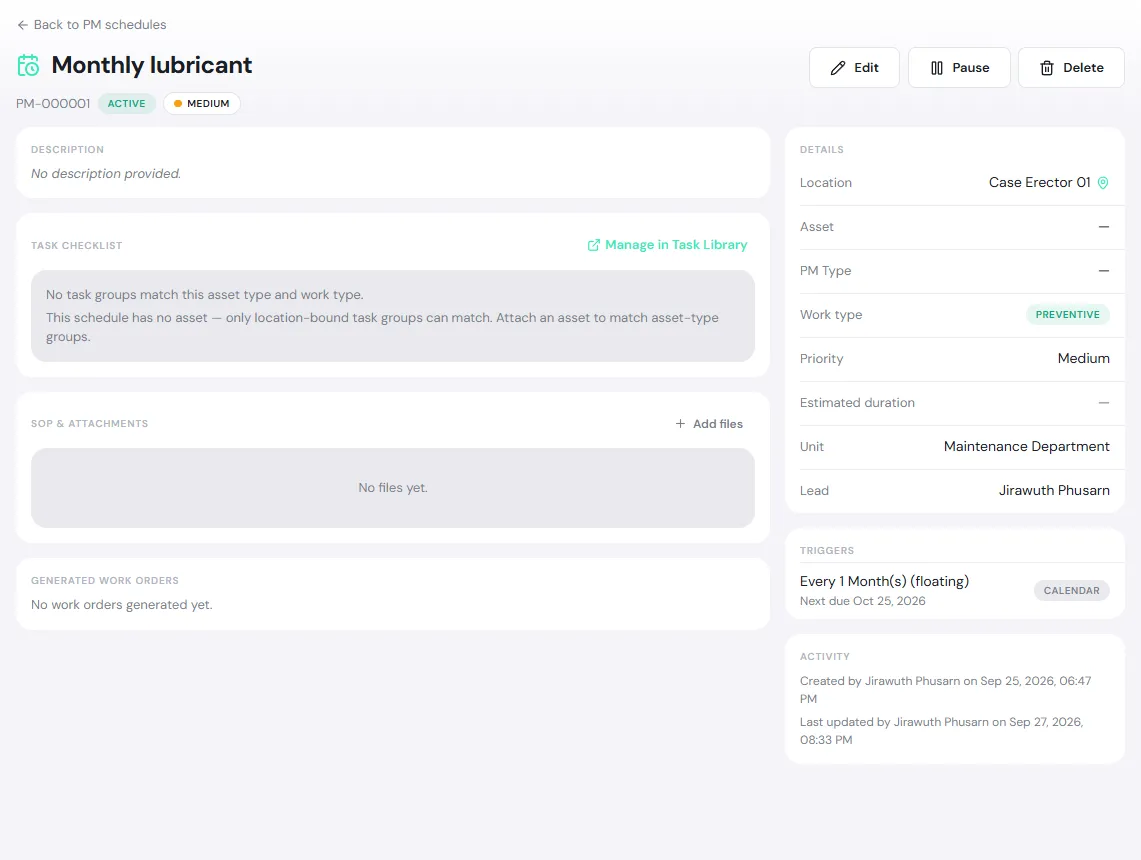The height and width of the screenshot is (860, 1141).
Task: Click No work orders generated yet text
Action: tap(122, 605)
